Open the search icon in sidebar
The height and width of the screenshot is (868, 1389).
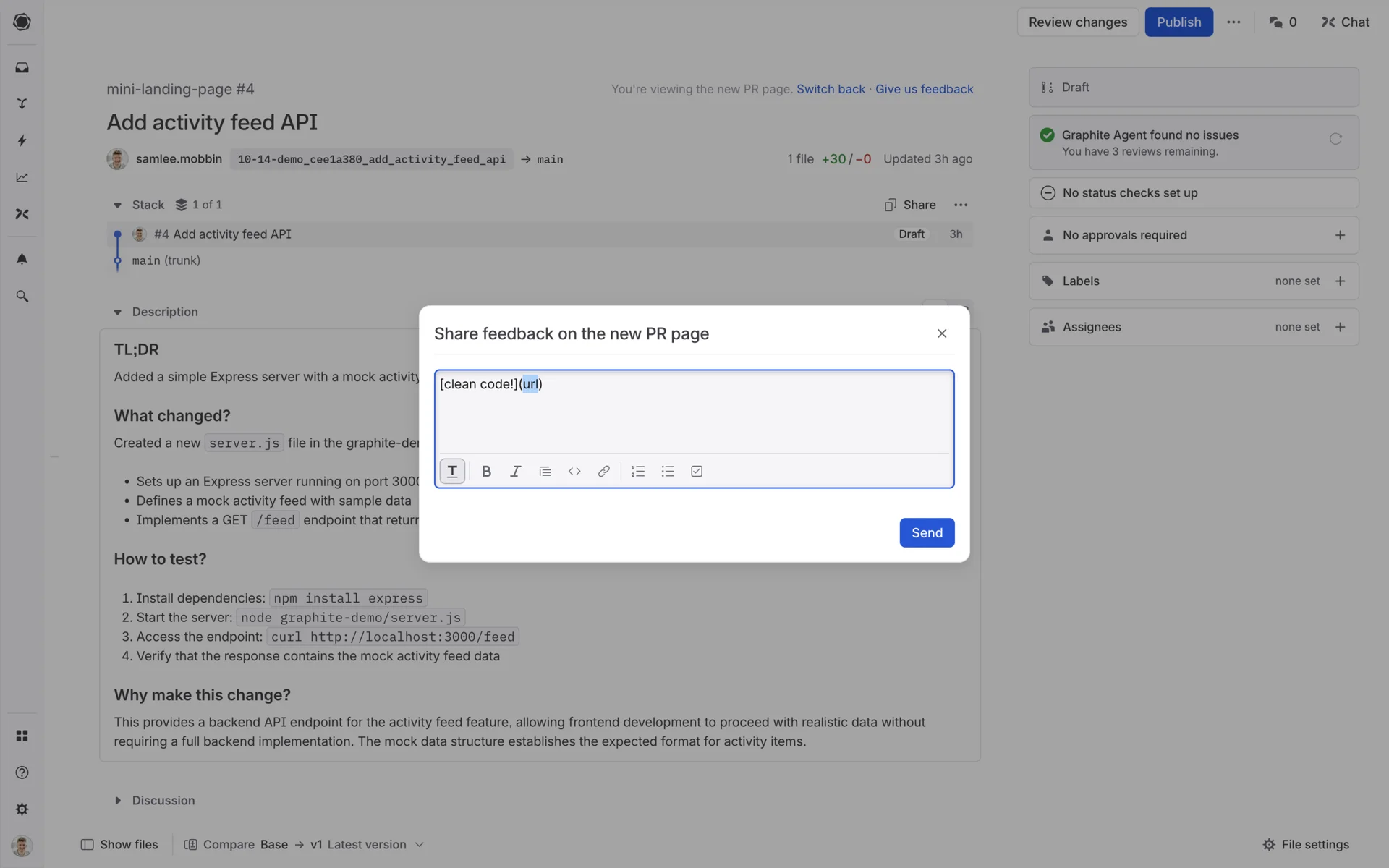click(22, 297)
